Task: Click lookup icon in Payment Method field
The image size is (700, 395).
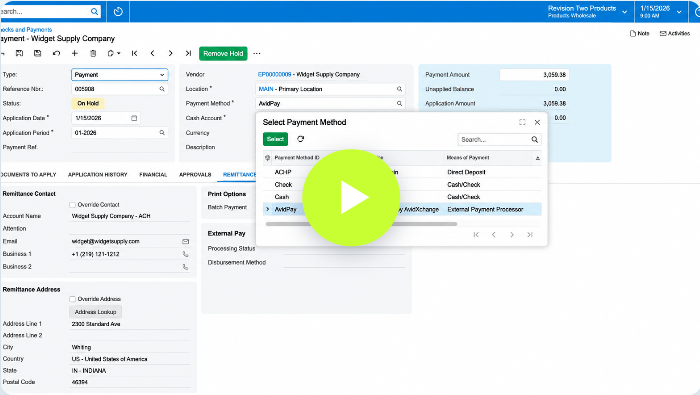Action: (x=400, y=103)
